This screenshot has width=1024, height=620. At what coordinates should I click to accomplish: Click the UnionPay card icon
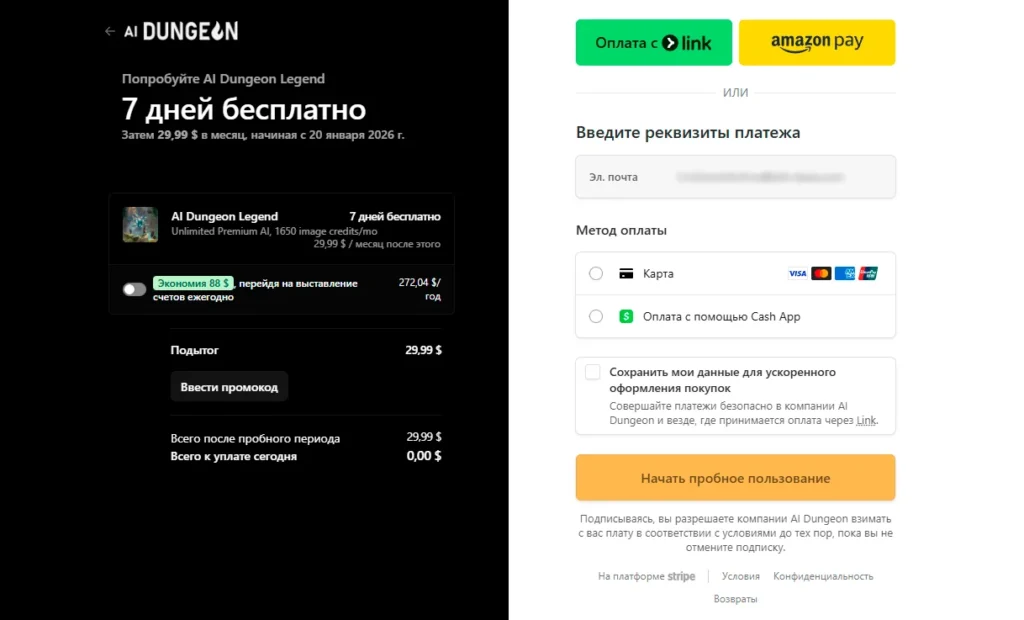click(x=868, y=274)
